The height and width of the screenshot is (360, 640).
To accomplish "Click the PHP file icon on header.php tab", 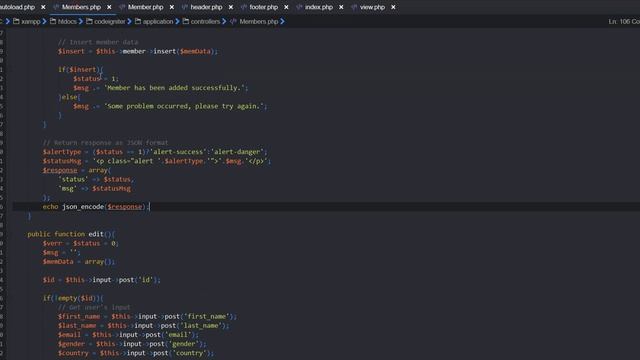I will [185, 7].
